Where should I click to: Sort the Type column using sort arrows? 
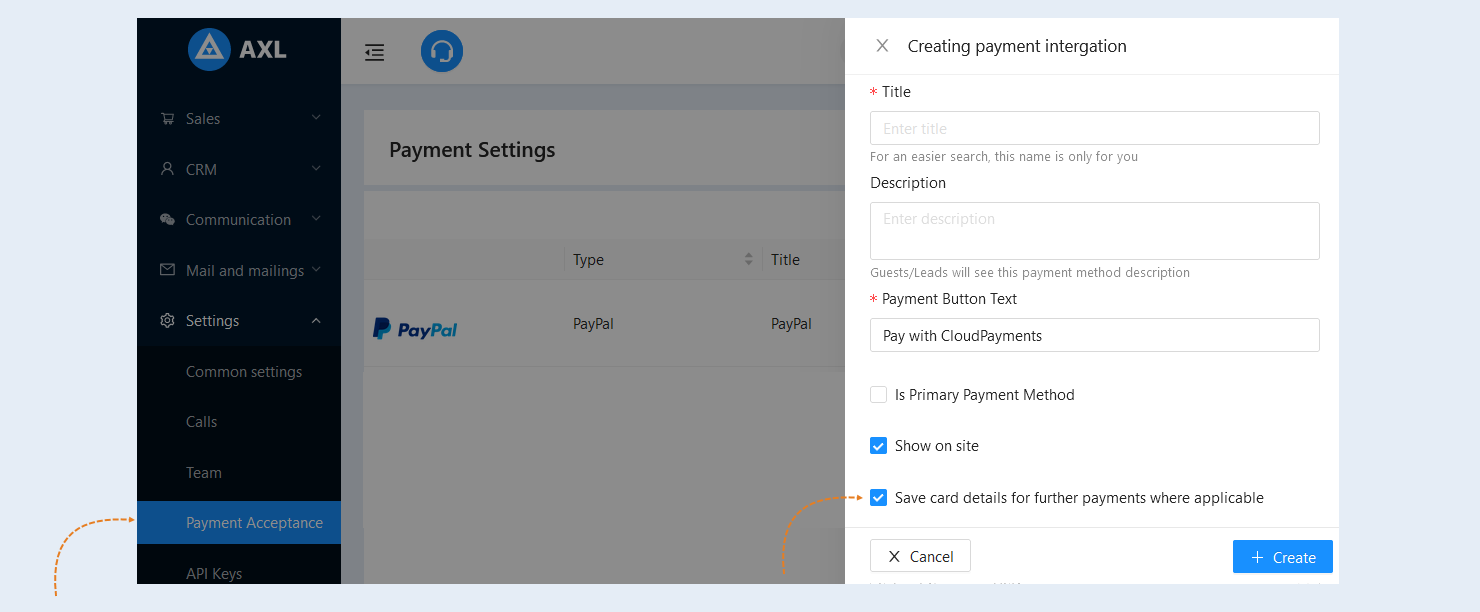[x=748, y=259]
